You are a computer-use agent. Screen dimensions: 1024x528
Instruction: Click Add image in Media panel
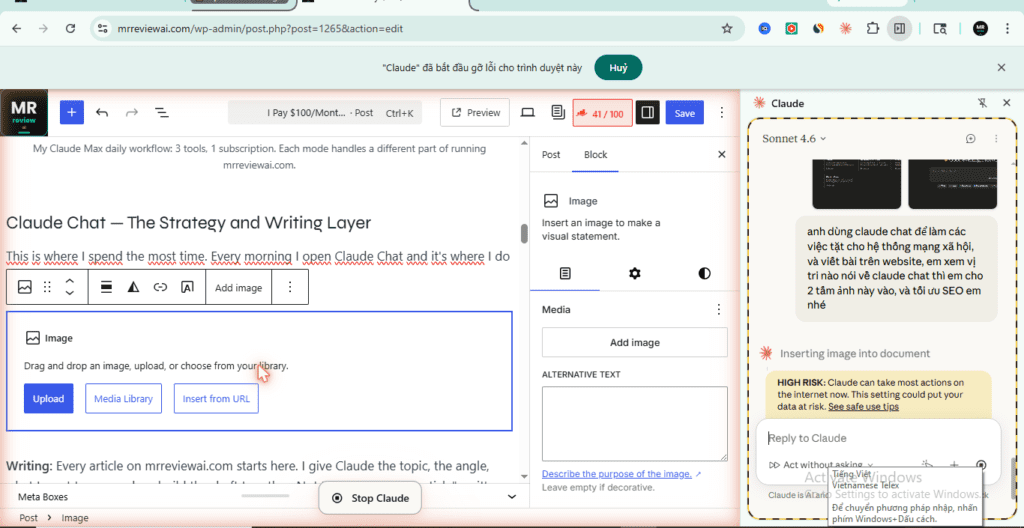click(x=635, y=342)
